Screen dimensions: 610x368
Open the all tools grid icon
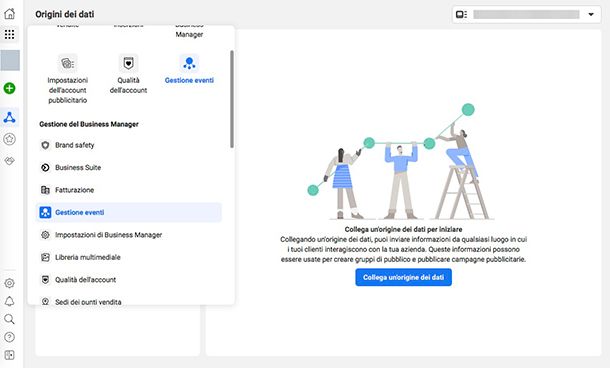(x=9, y=34)
